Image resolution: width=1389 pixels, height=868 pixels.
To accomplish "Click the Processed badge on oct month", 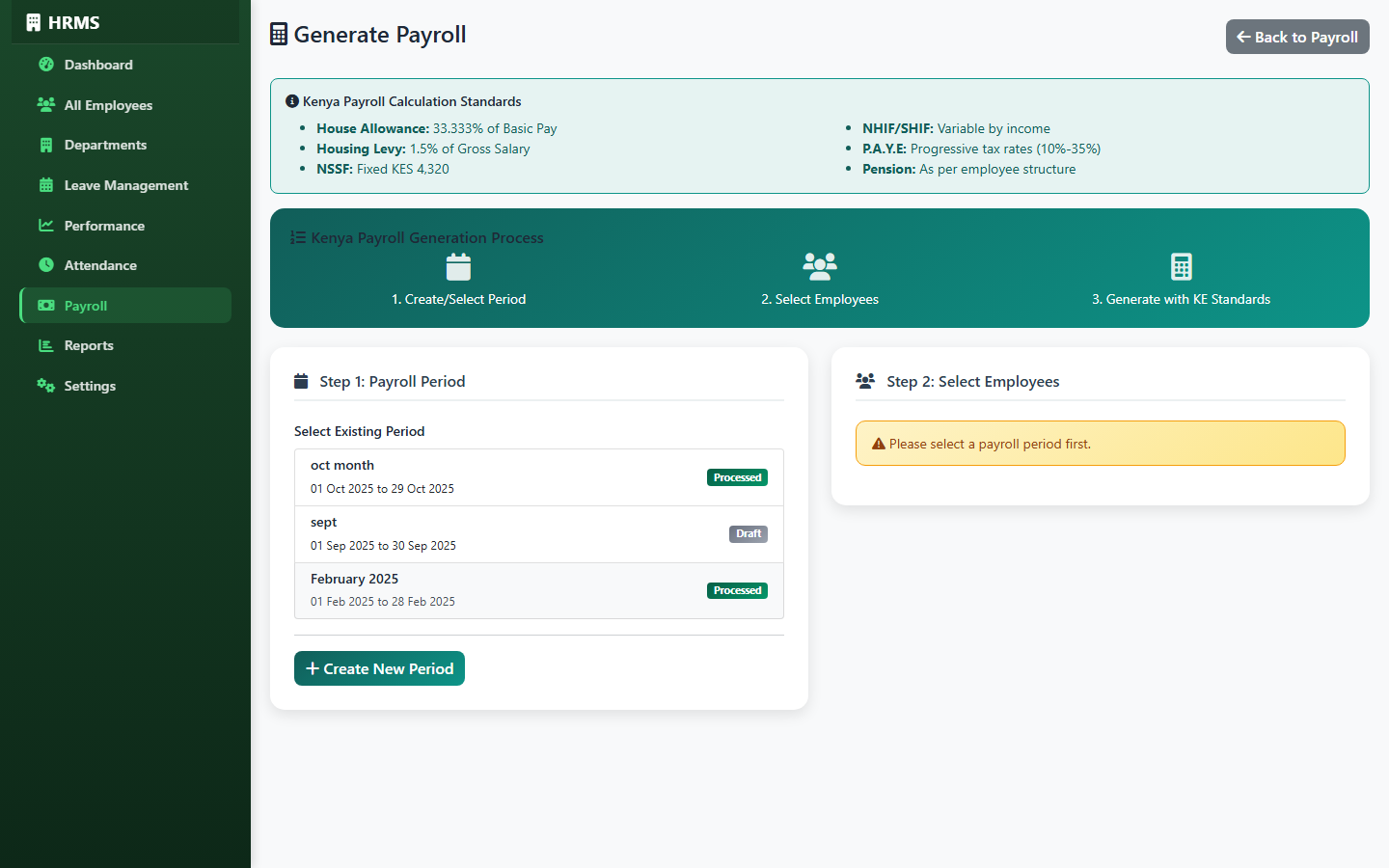I will pos(738,477).
